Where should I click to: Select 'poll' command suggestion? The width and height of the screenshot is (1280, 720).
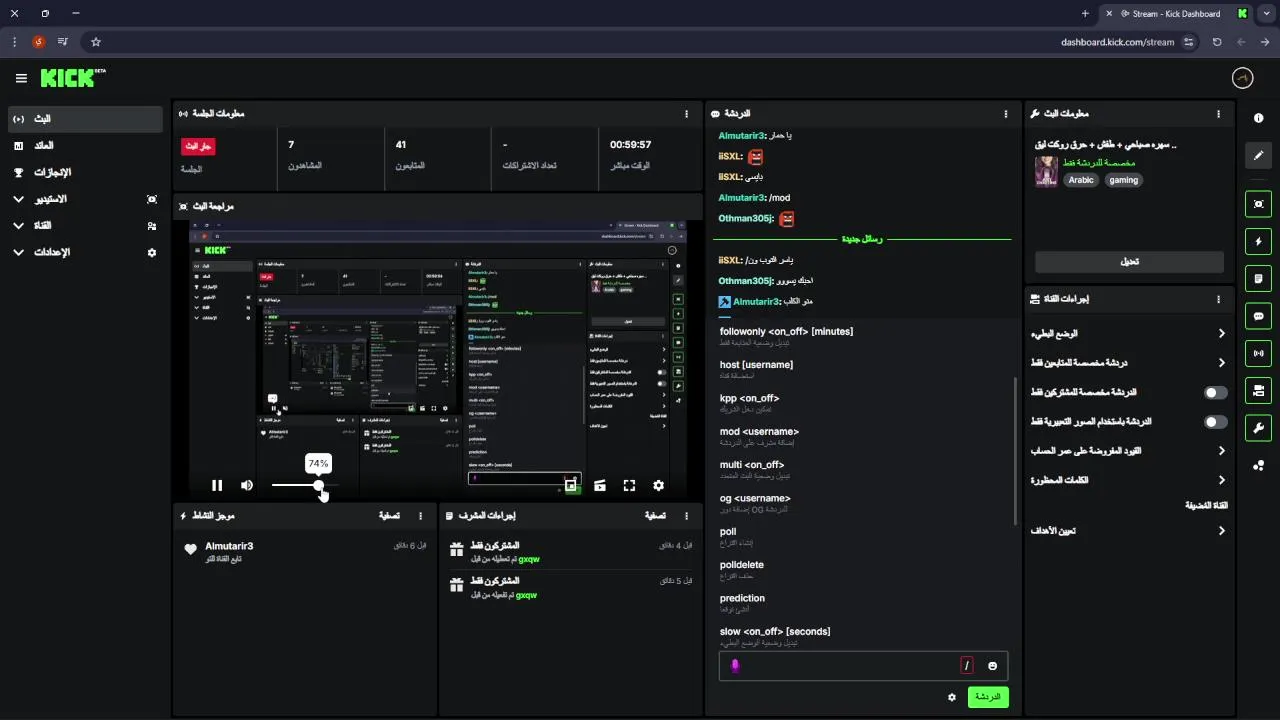coord(864,536)
